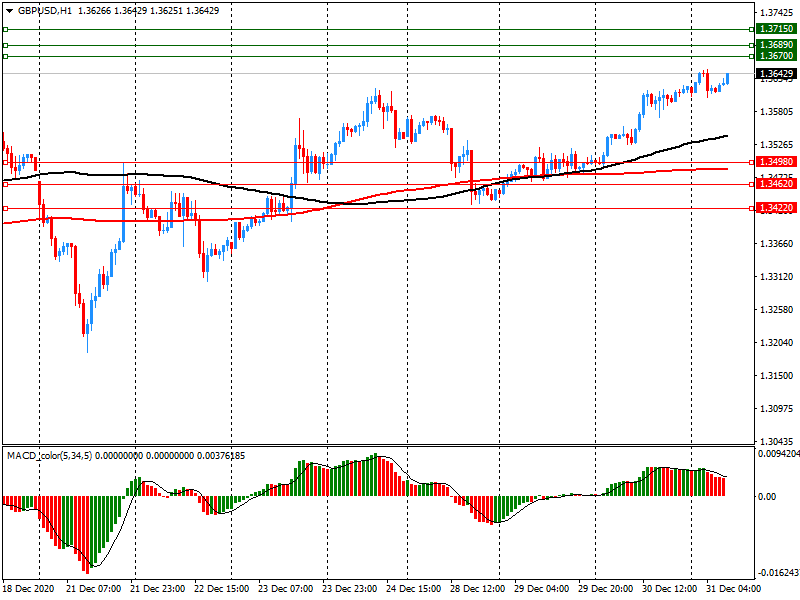Click the GBPUSD,H1 symbol title text

pos(45,9)
